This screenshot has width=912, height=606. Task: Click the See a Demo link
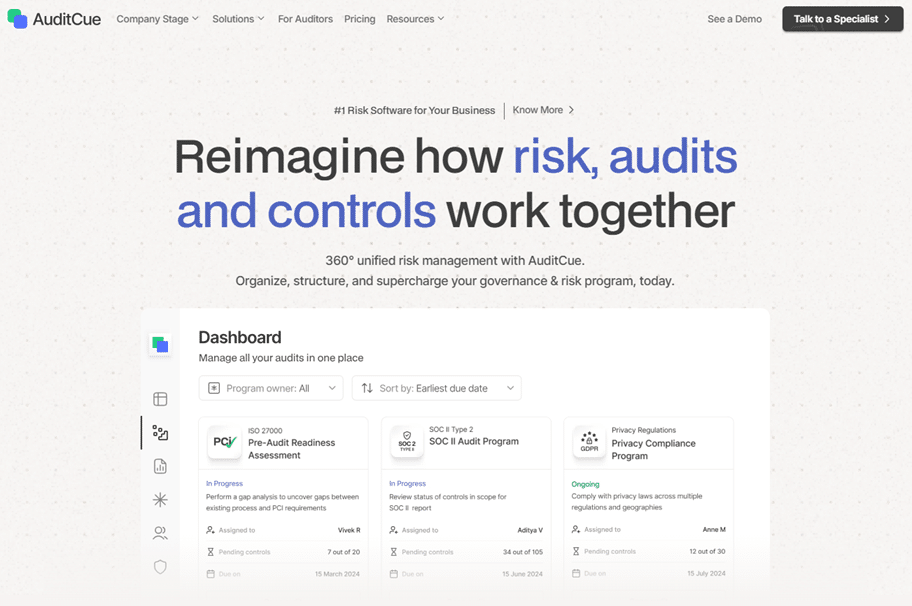pyautogui.click(x=735, y=19)
